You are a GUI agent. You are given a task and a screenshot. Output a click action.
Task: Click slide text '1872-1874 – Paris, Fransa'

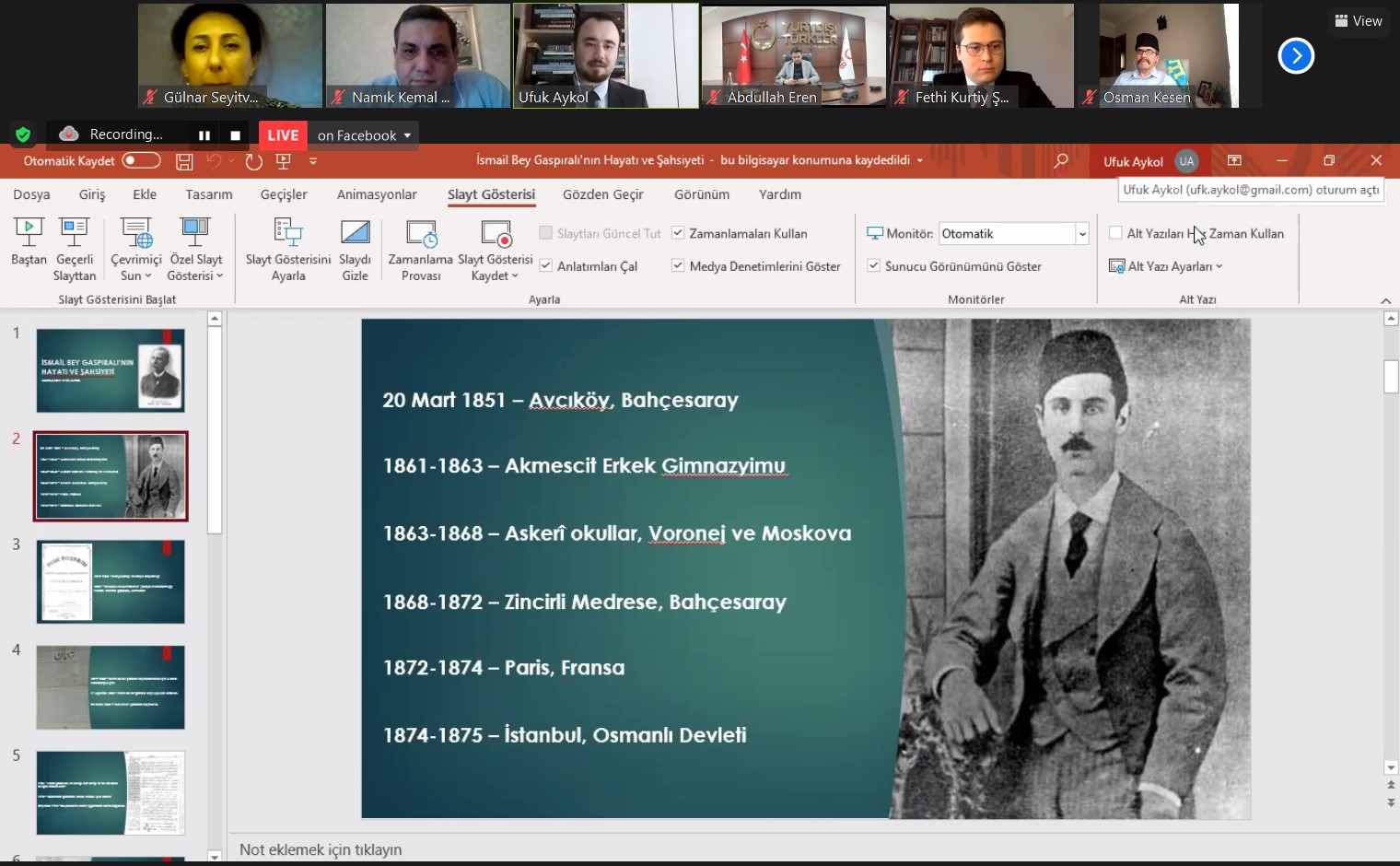[x=504, y=668]
